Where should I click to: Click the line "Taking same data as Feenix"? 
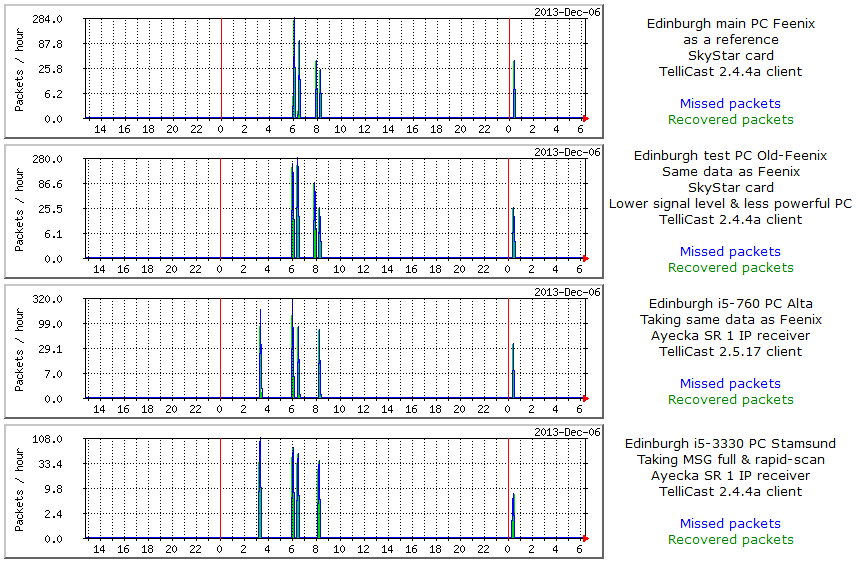pyautogui.click(x=731, y=319)
